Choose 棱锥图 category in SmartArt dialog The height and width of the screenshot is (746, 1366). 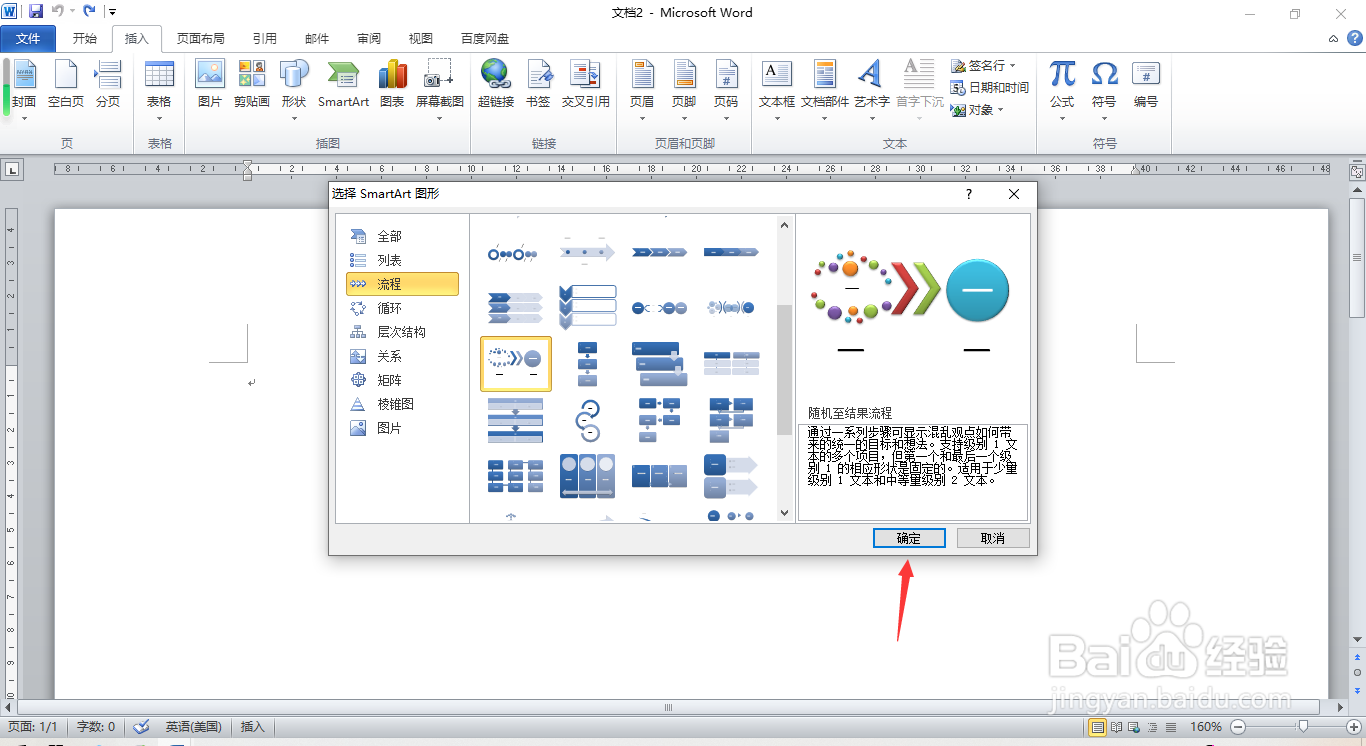pos(402,404)
